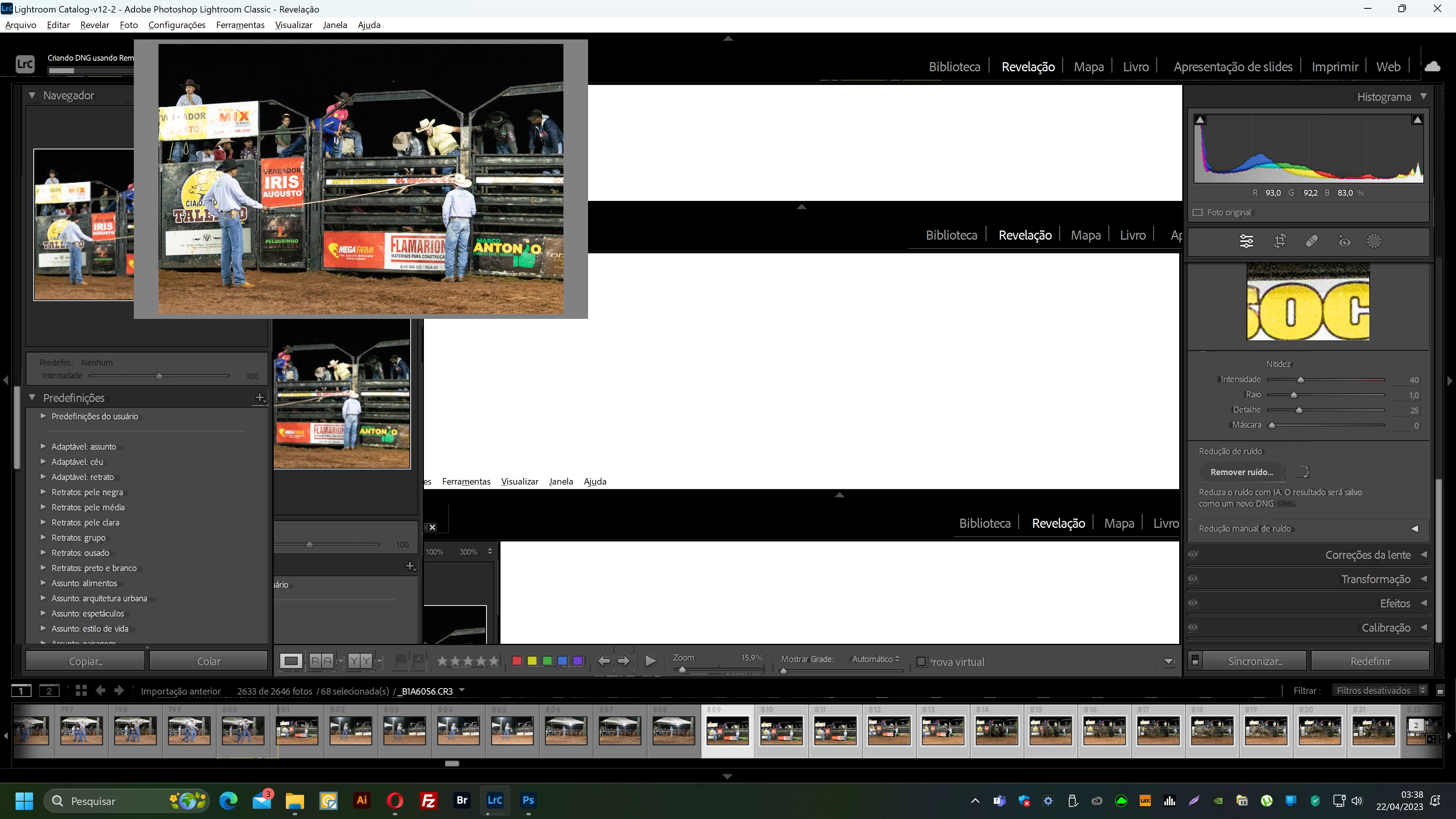Viewport: 1456px width, 819px height.
Task: Open the Healing tool icon
Action: (x=1312, y=242)
